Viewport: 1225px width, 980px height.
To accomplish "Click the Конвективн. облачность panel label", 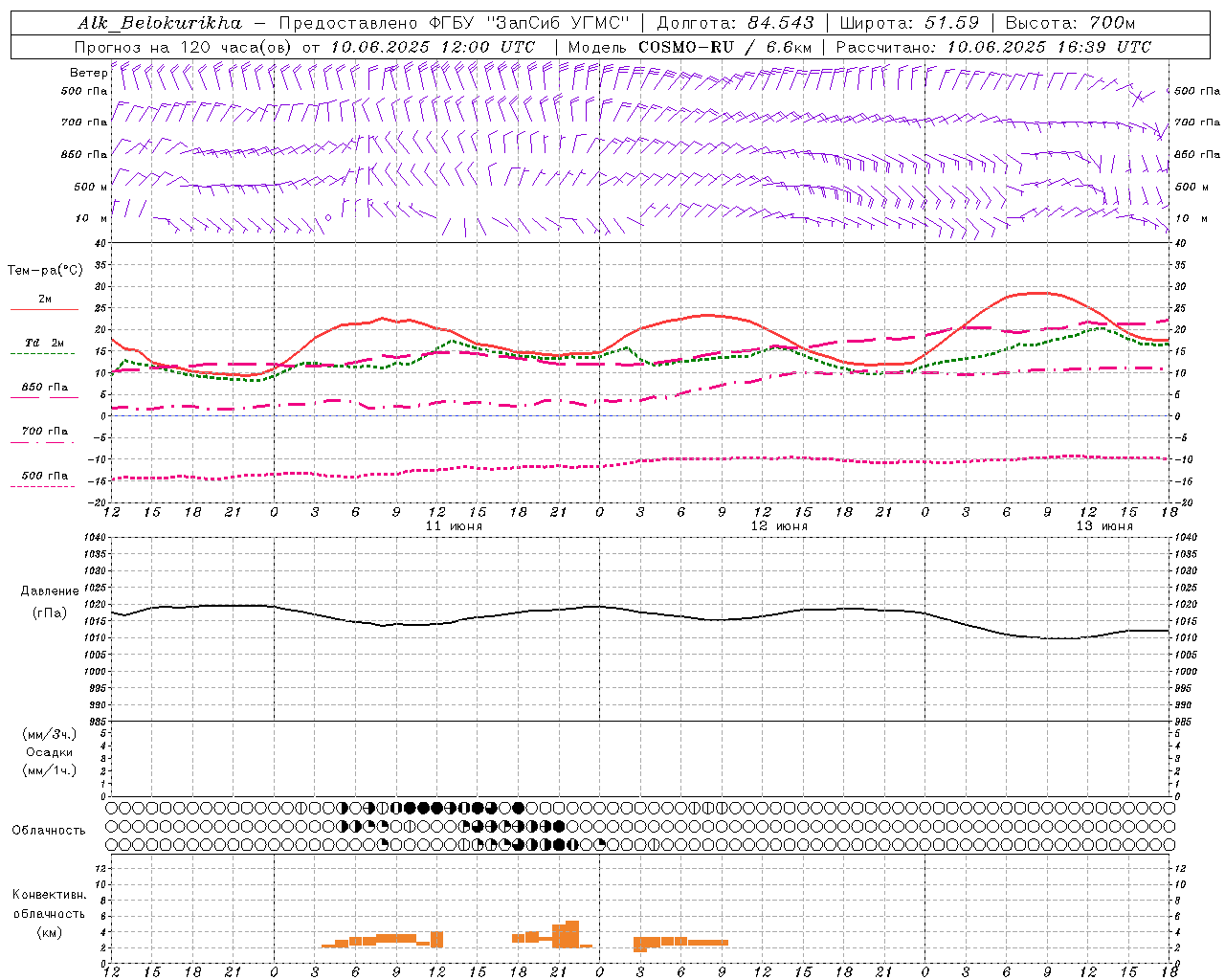I will [49, 903].
